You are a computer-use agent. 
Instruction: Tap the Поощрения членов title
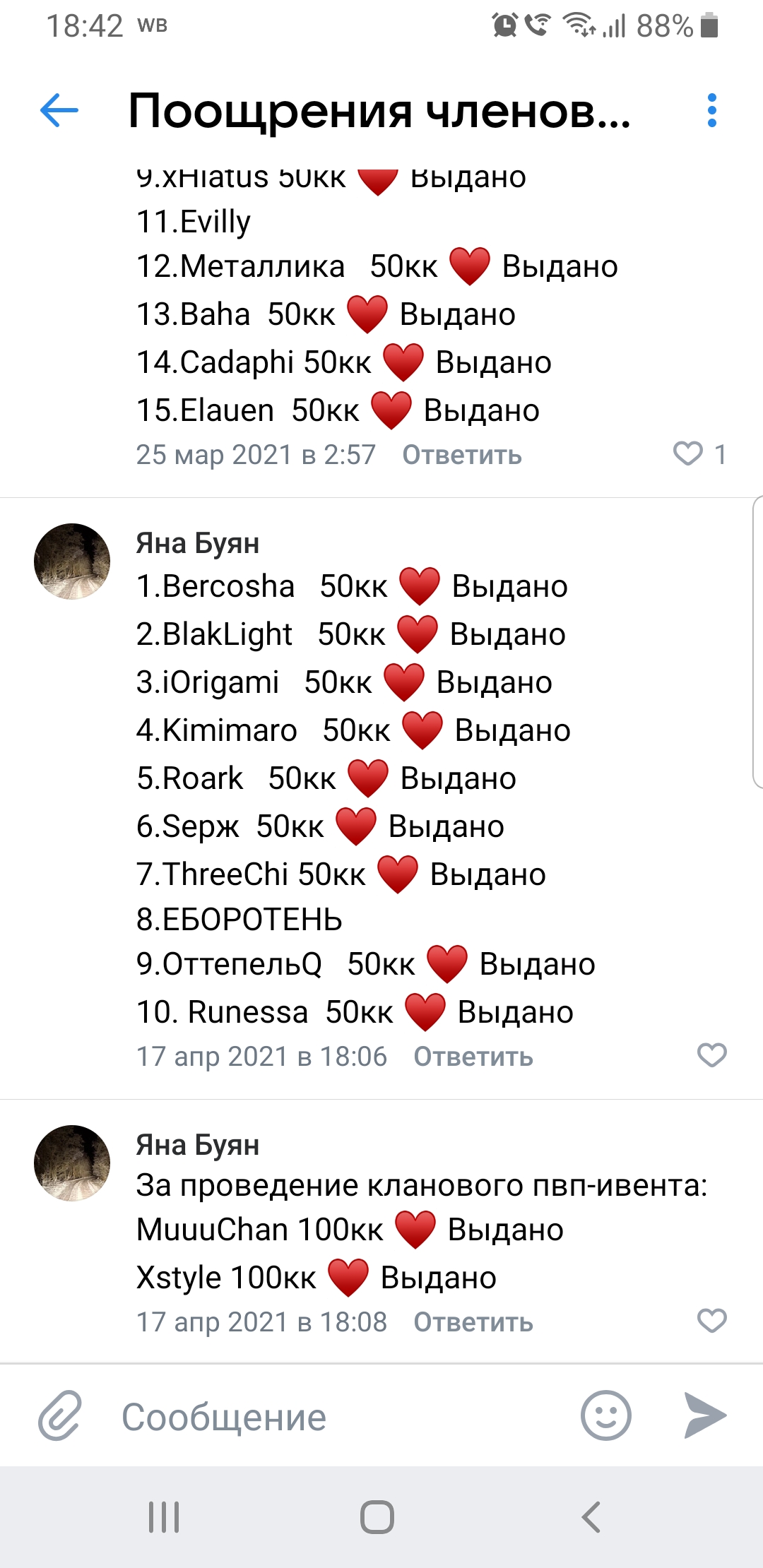tap(379, 112)
